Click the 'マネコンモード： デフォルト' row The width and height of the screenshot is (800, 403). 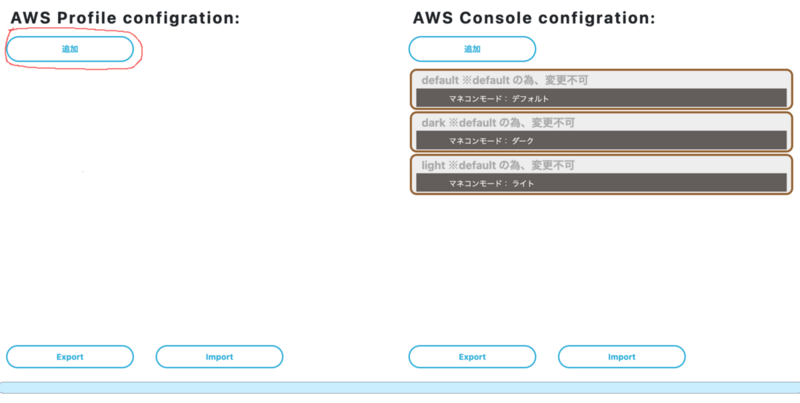pos(601,98)
